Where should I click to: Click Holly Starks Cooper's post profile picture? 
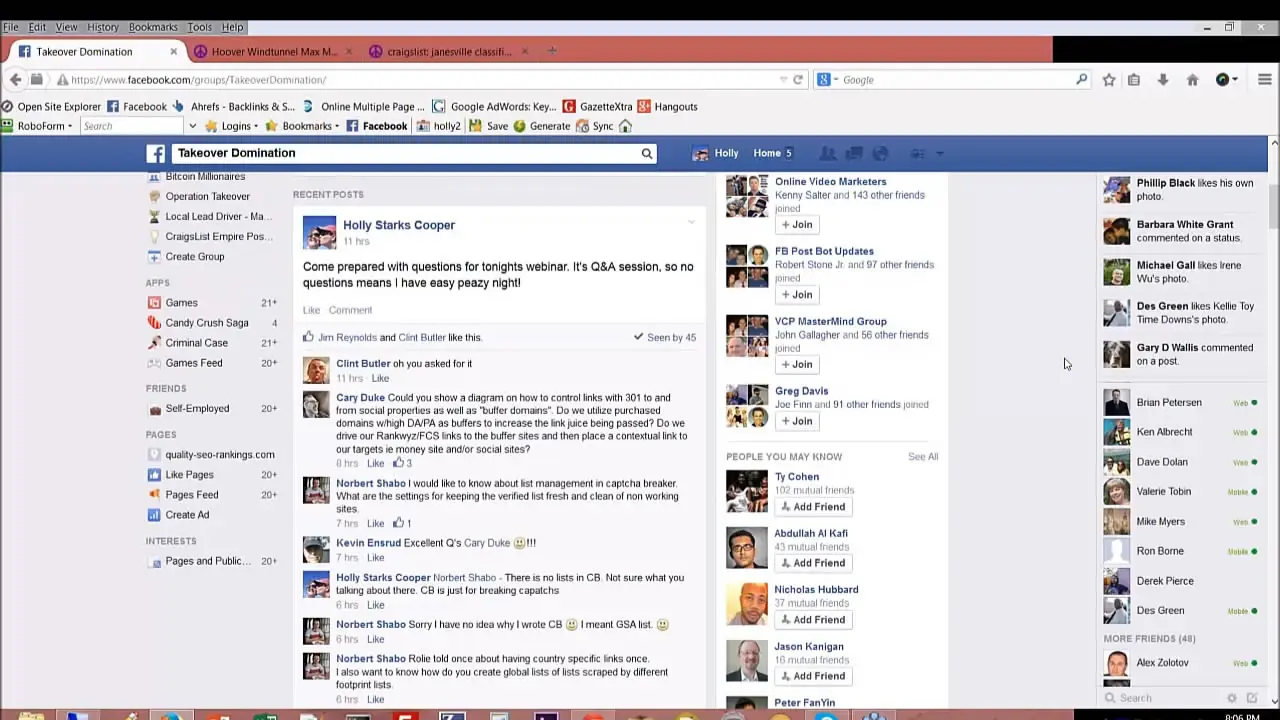320,232
